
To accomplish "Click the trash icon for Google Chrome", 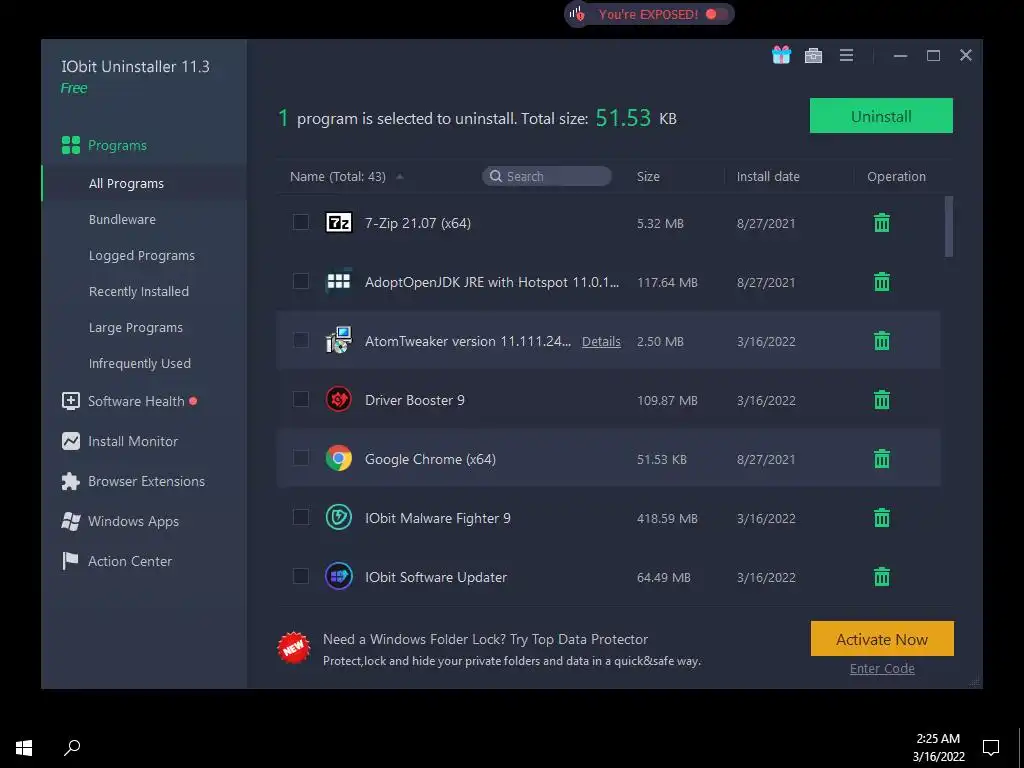I will 882,458.
